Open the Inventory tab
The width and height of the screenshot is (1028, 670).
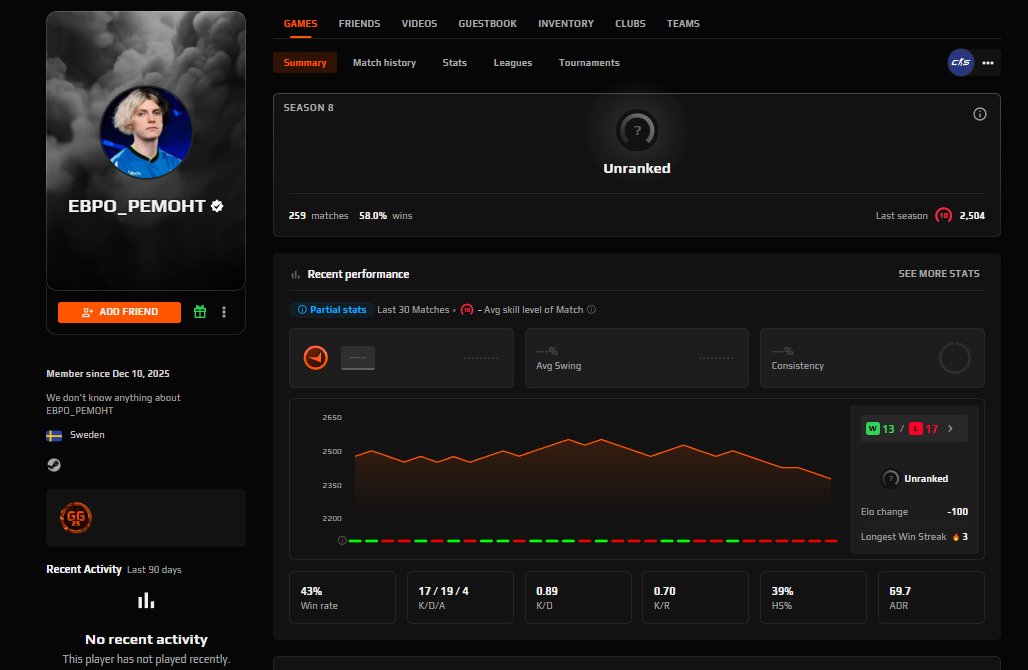click(566, 24)
